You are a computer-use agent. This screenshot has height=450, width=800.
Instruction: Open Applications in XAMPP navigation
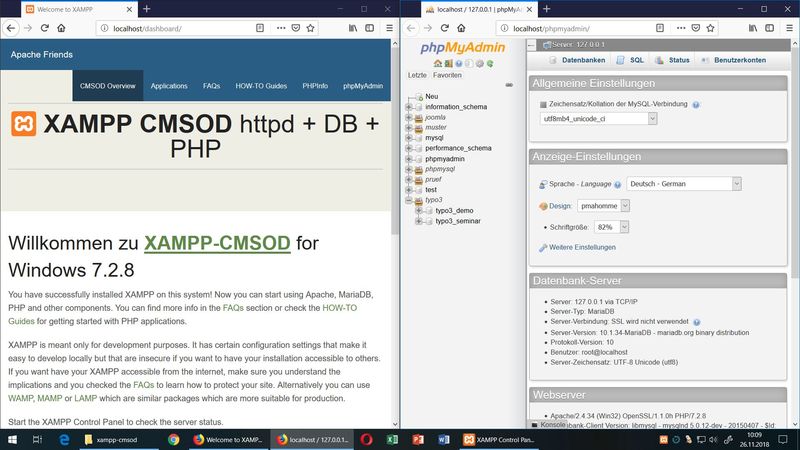tap(169, 86)
